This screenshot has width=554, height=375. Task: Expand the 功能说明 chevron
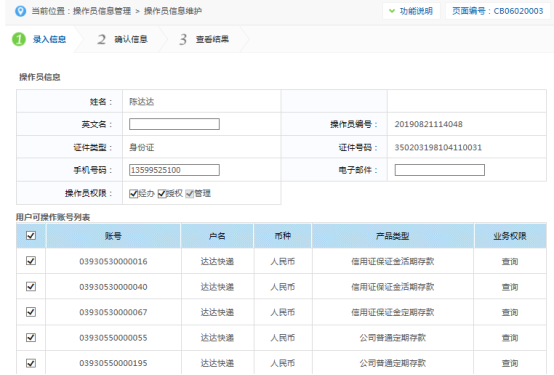pos(391,11)
